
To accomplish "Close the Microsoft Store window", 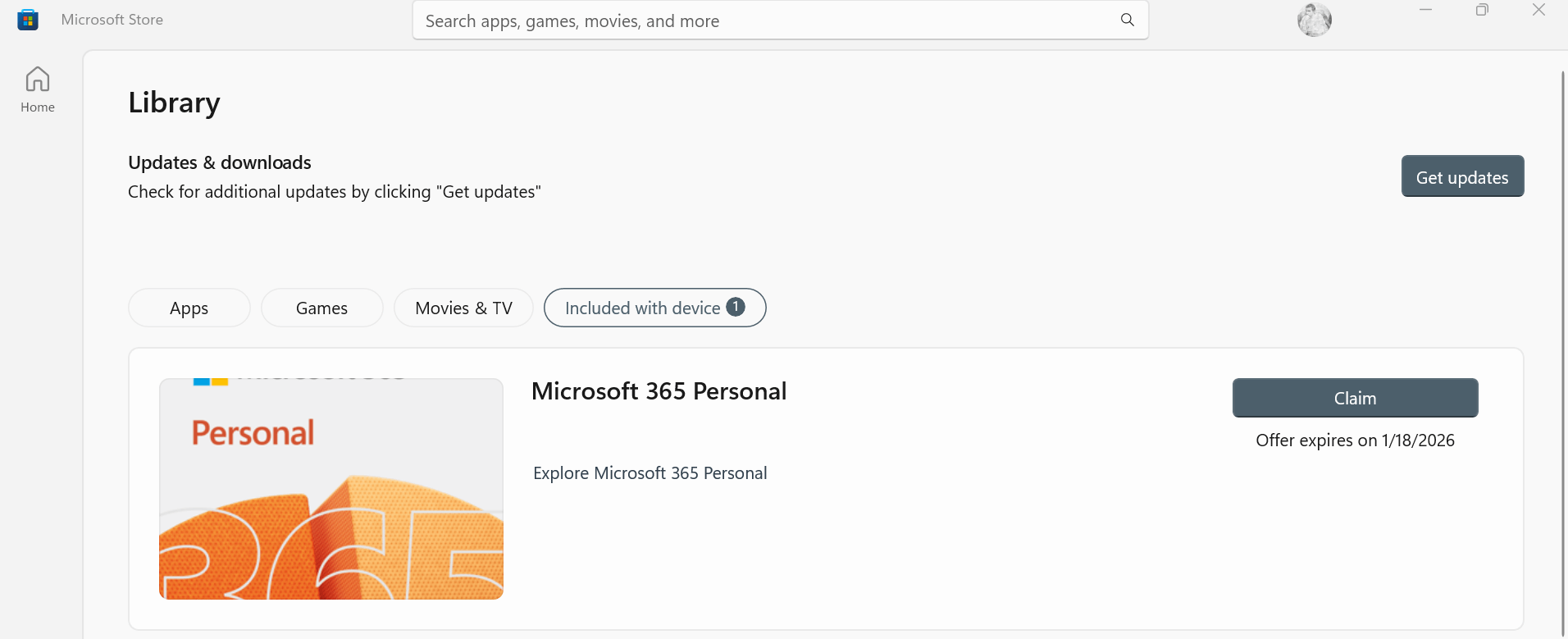I will tap(1538, 10).
